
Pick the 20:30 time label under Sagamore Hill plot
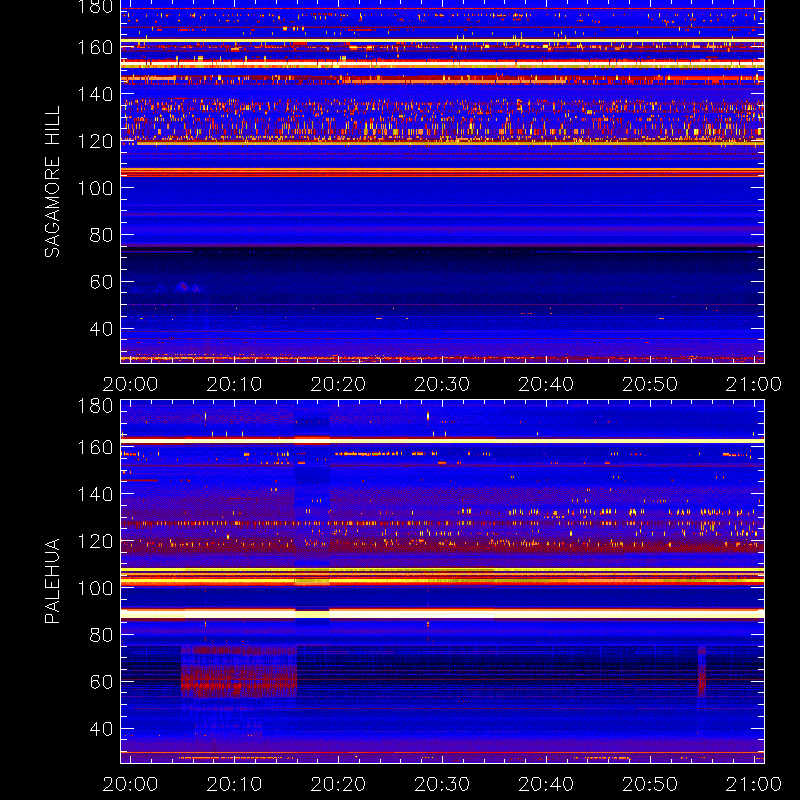coord(442,384)
